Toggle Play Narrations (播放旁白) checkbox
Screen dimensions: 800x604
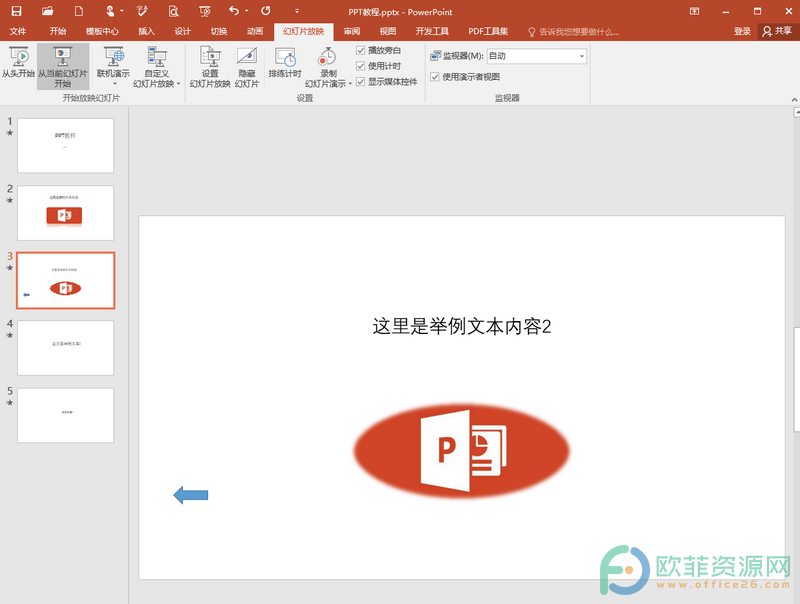click(360, 50)
